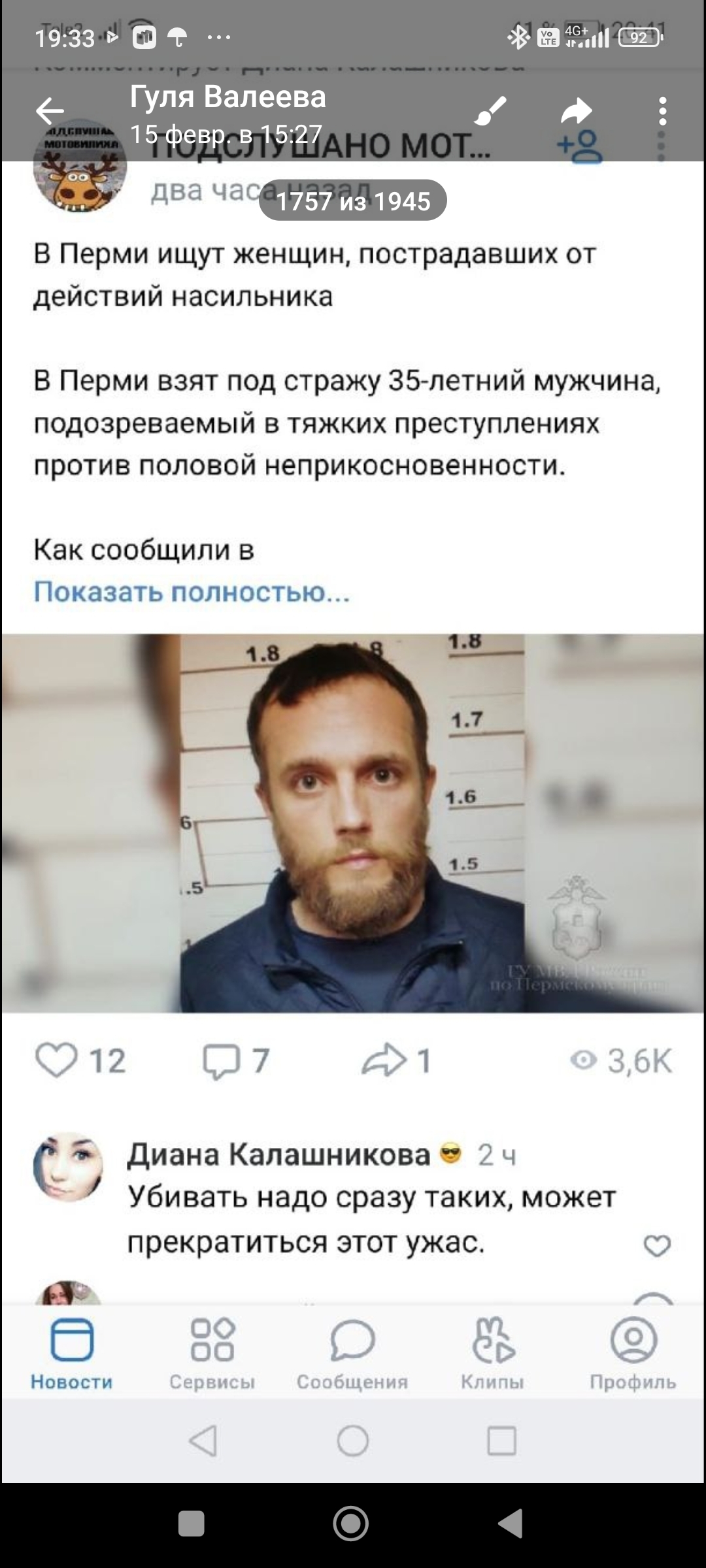
Task: Open the suspect photo in post
Action: tap(353, 823)
